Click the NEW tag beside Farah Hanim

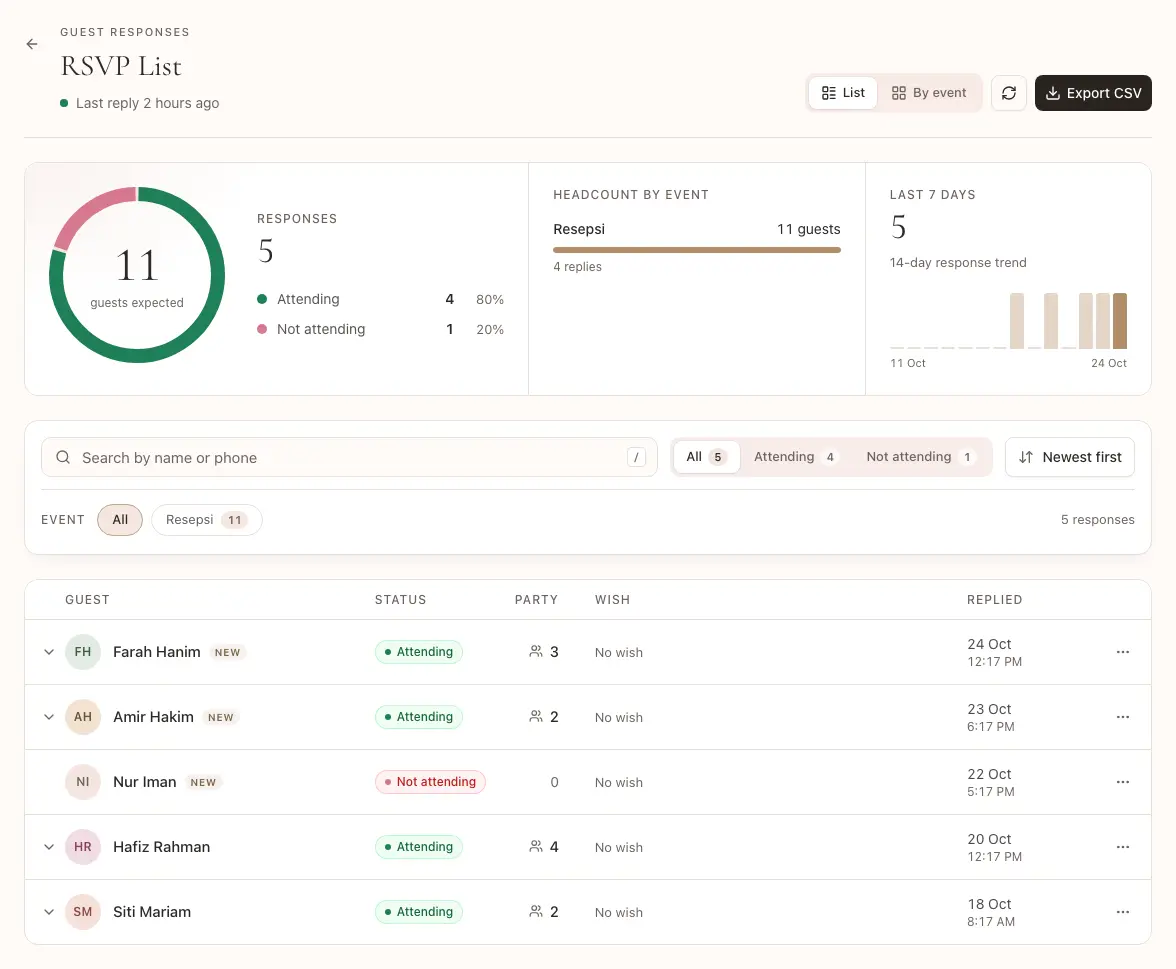coord(227,652)
